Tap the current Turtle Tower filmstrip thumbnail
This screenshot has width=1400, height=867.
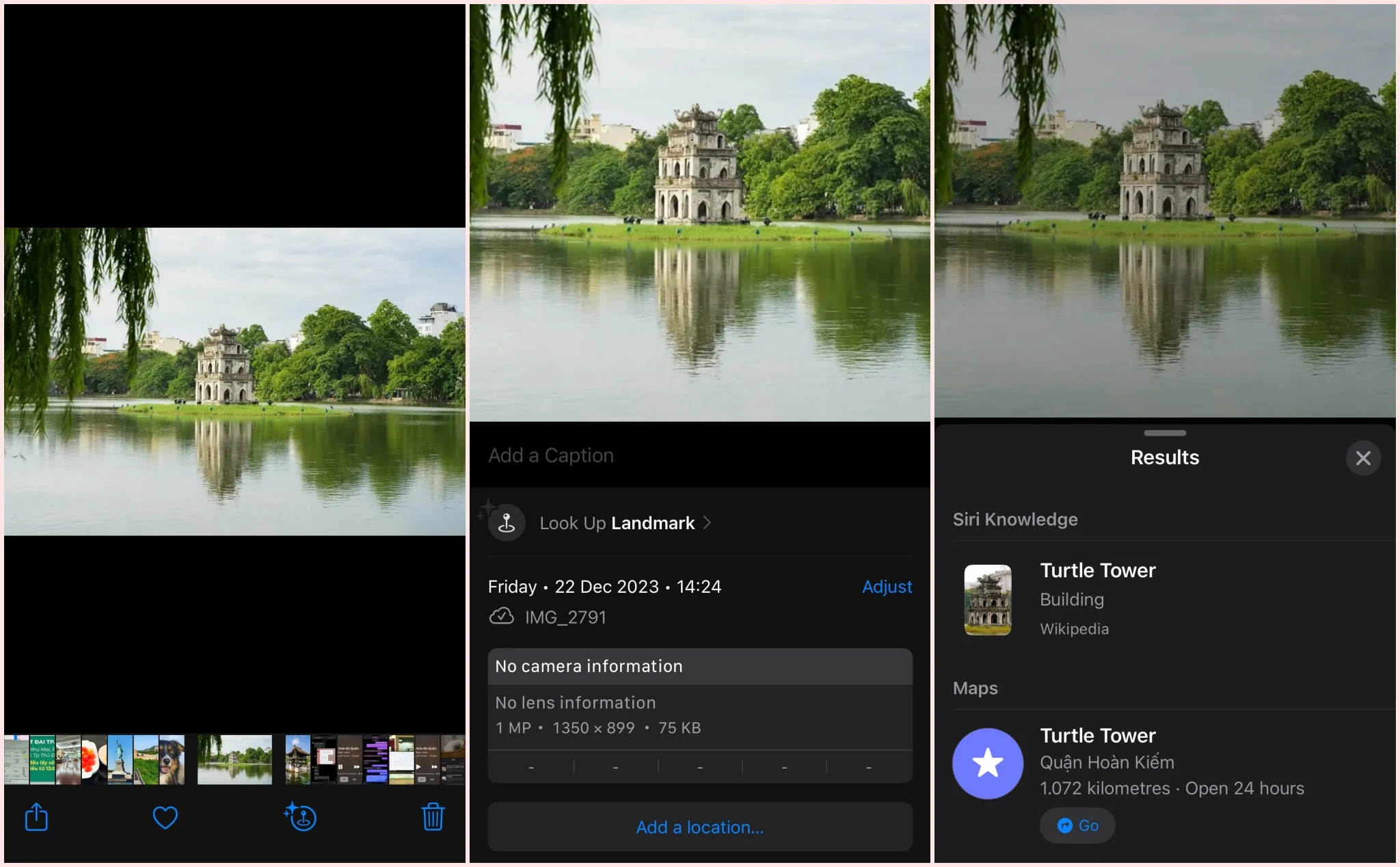tap(234, 760)
